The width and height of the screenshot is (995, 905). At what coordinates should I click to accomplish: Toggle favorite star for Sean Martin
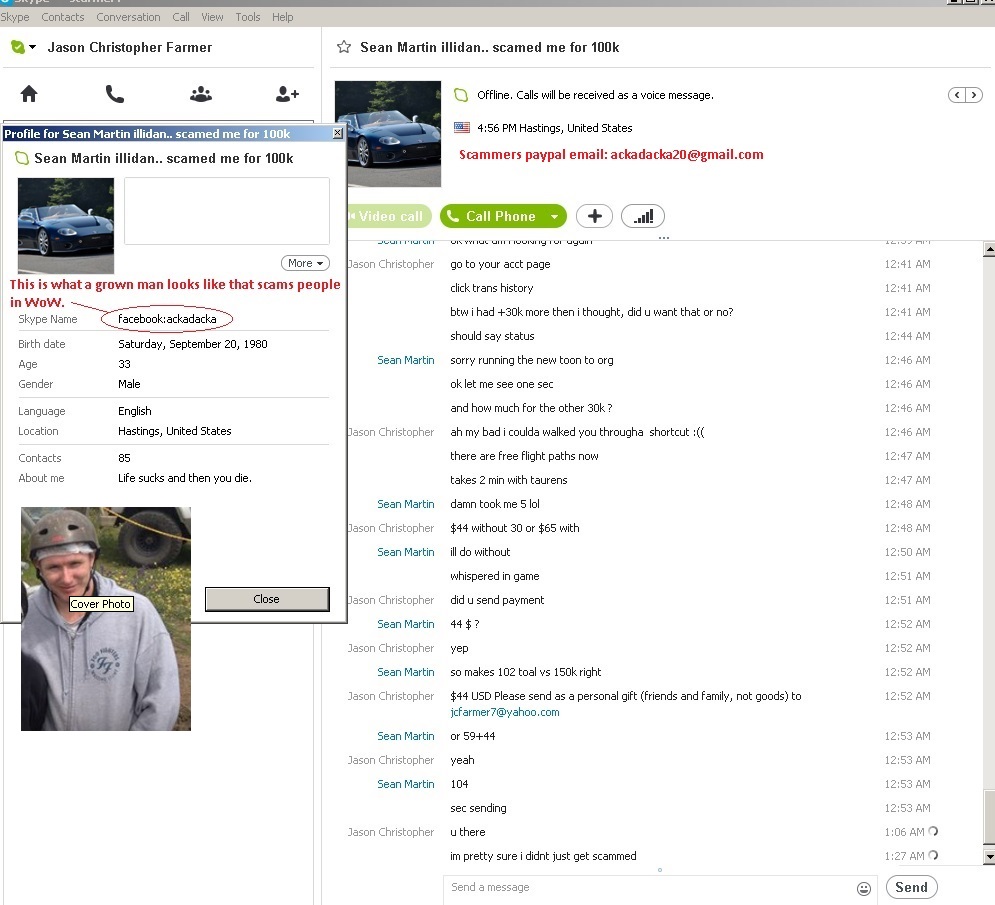344,47
